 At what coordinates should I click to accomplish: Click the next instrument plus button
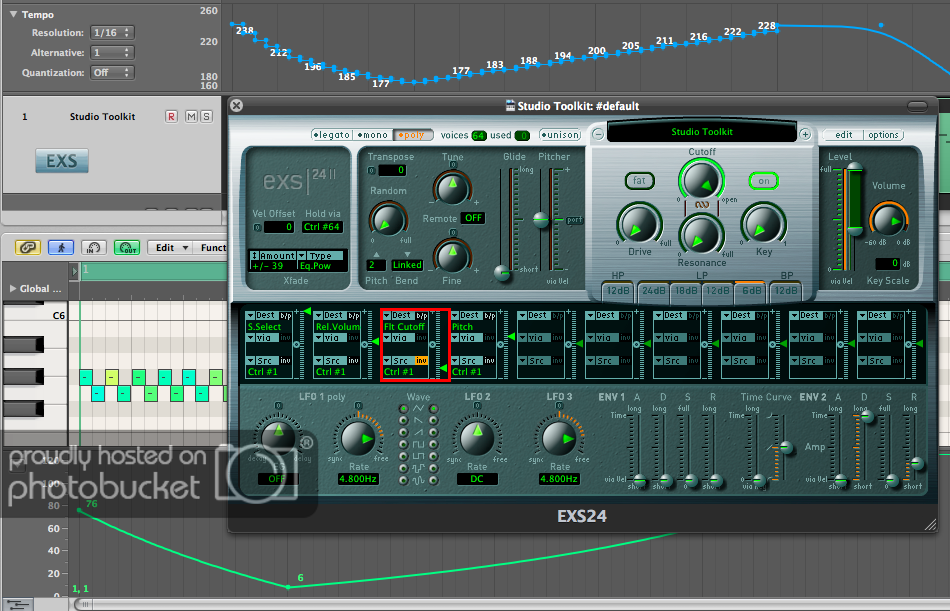point(805,133)
